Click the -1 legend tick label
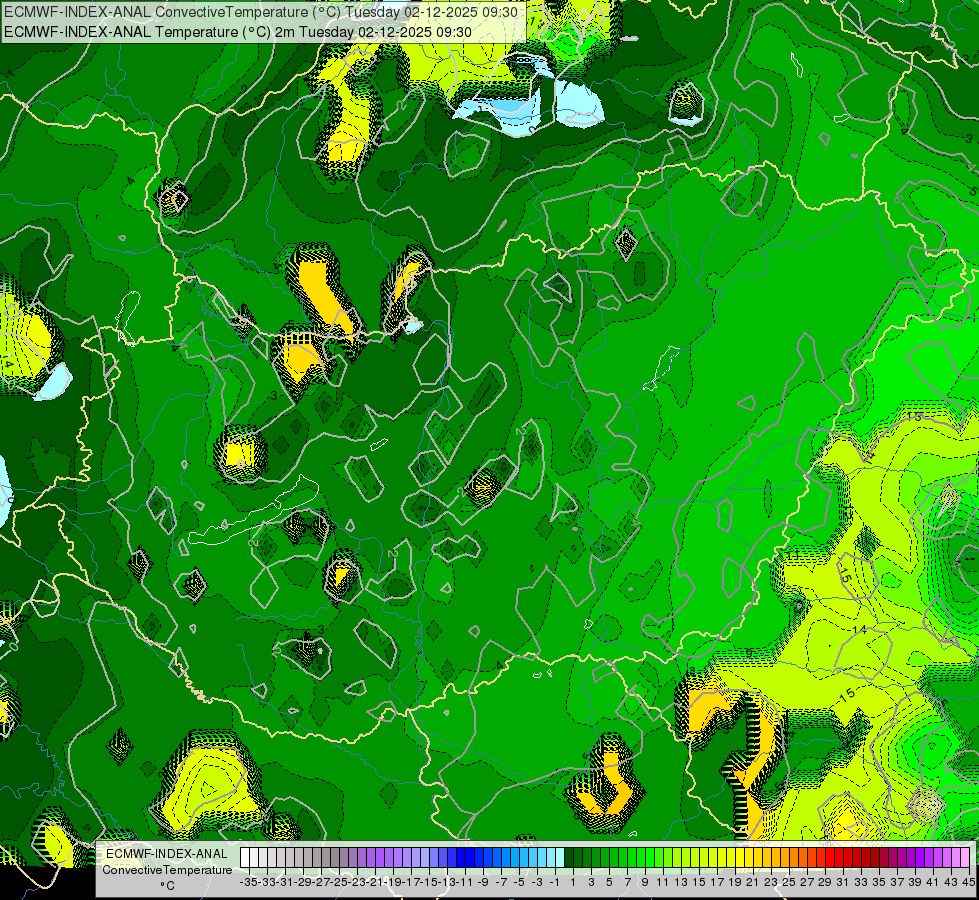The image size is (979, 900). [554, 883]
